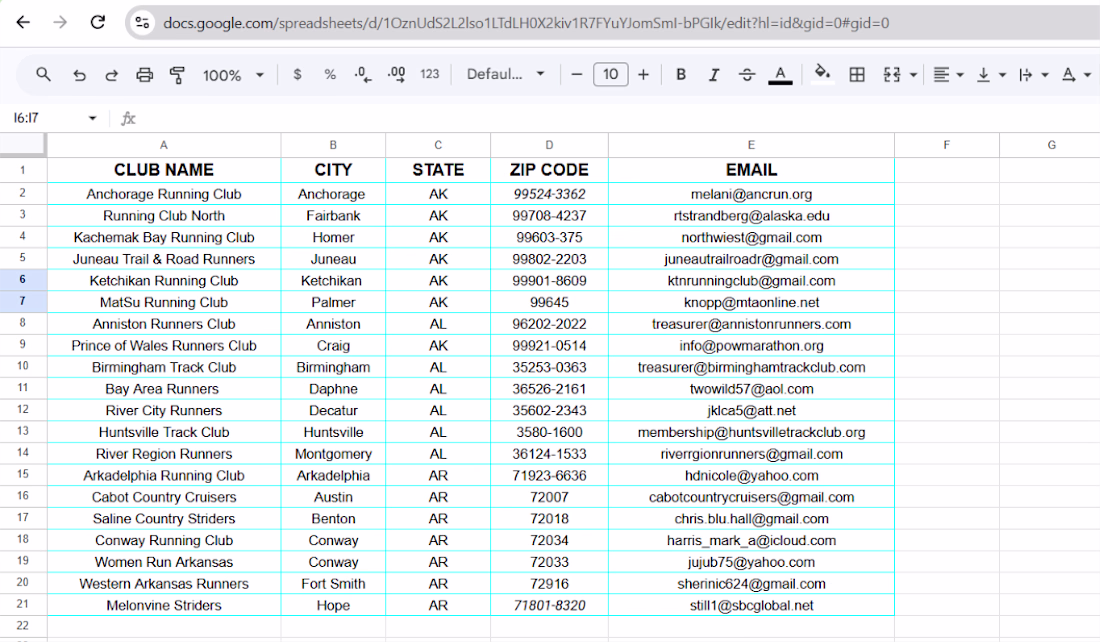Click the browser back arrow
Screen dimensions: 1100x642
pos(23,22)
